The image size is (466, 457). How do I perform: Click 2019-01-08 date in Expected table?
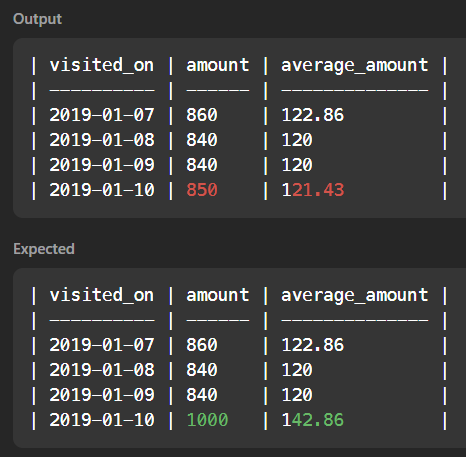coord(102,370)
